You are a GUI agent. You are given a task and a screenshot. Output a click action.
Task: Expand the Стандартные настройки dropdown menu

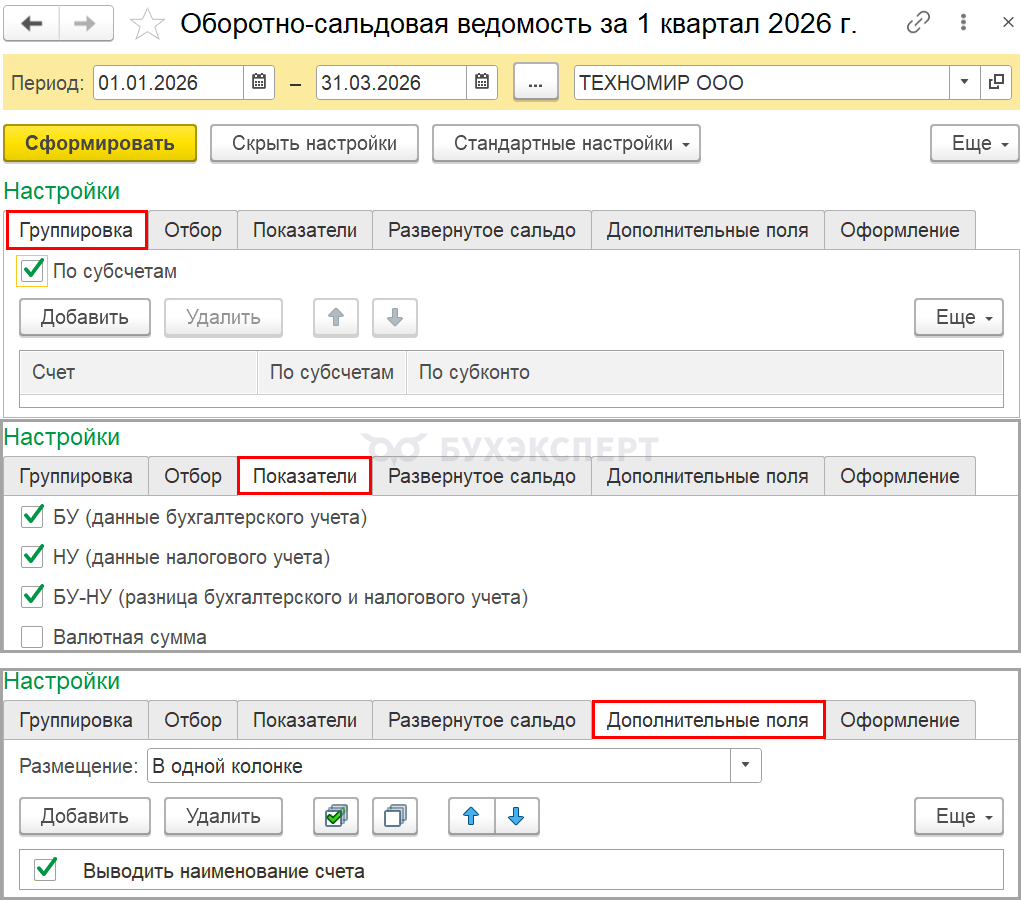point(566,143)
